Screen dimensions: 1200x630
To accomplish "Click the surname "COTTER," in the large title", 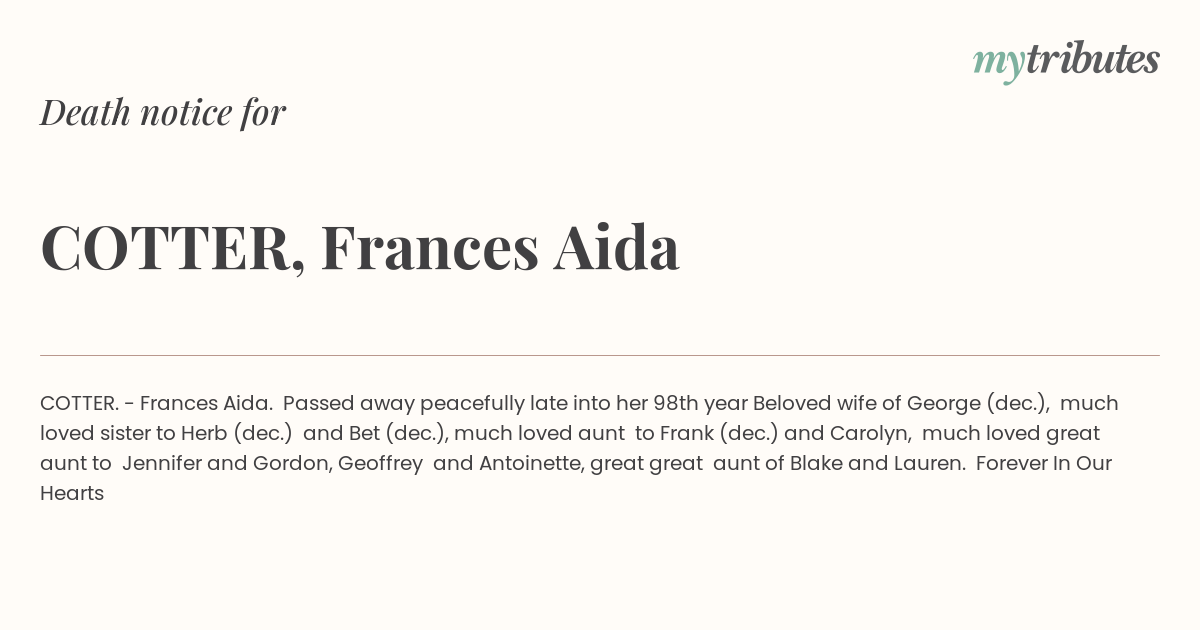I will tap(173, 250).
